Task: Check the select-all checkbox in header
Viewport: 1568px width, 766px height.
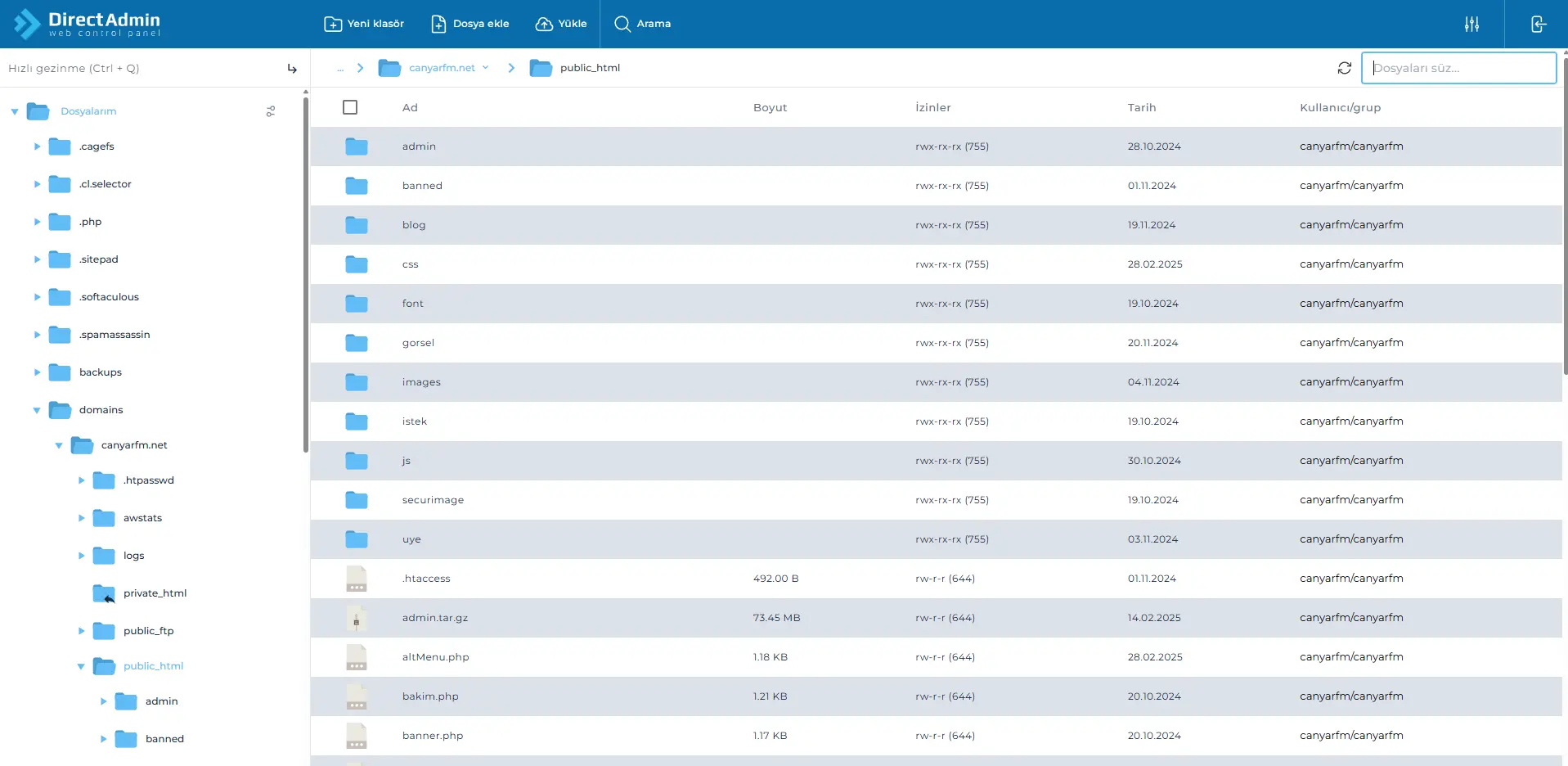Action: tap(350, 106)
